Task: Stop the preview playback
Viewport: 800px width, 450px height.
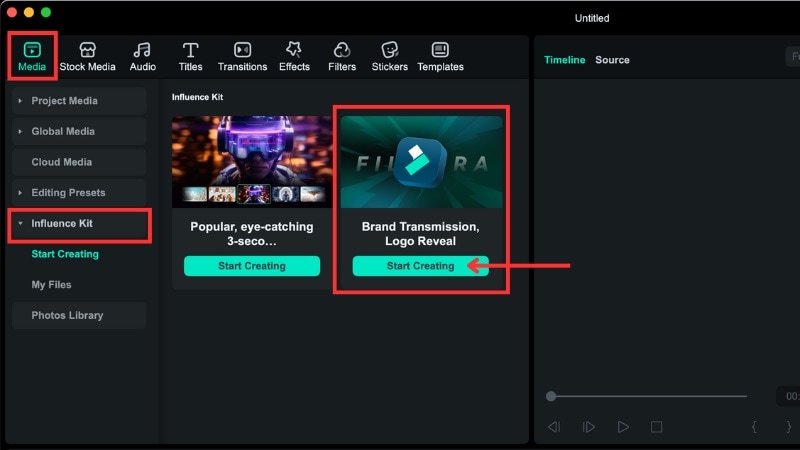Action: [x=657, y=427]
